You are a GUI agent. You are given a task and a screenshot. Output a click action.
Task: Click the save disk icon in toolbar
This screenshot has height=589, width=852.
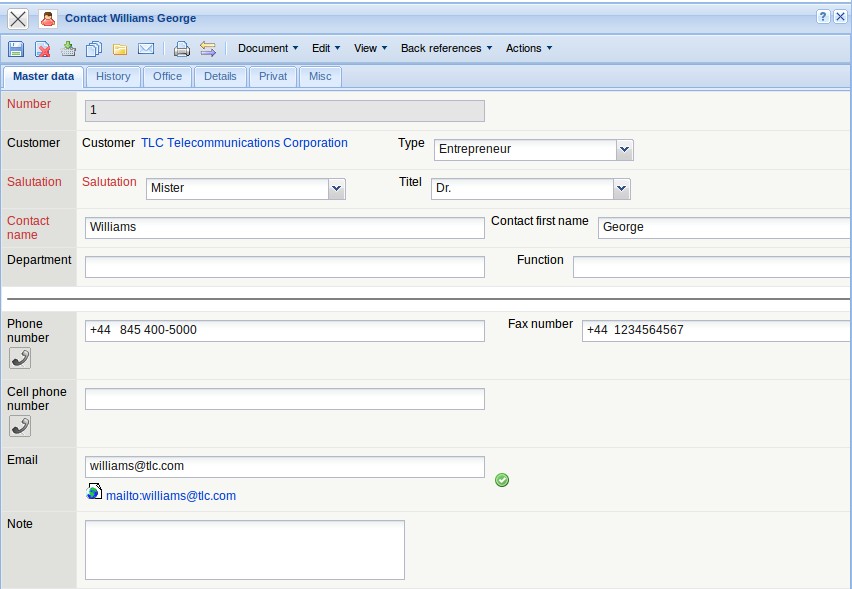pos(16,48)
